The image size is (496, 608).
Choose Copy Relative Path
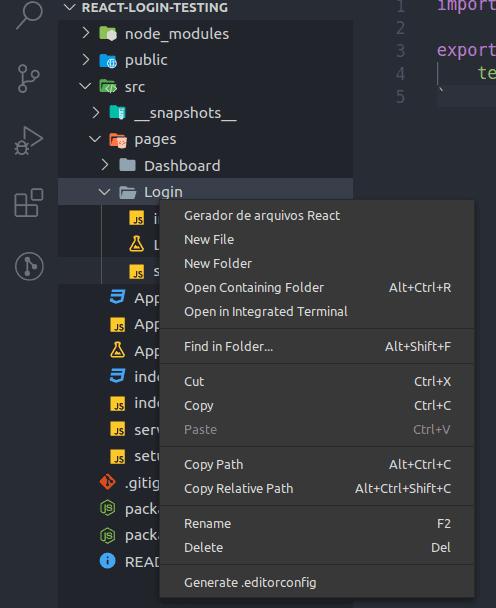click(316, 489)
